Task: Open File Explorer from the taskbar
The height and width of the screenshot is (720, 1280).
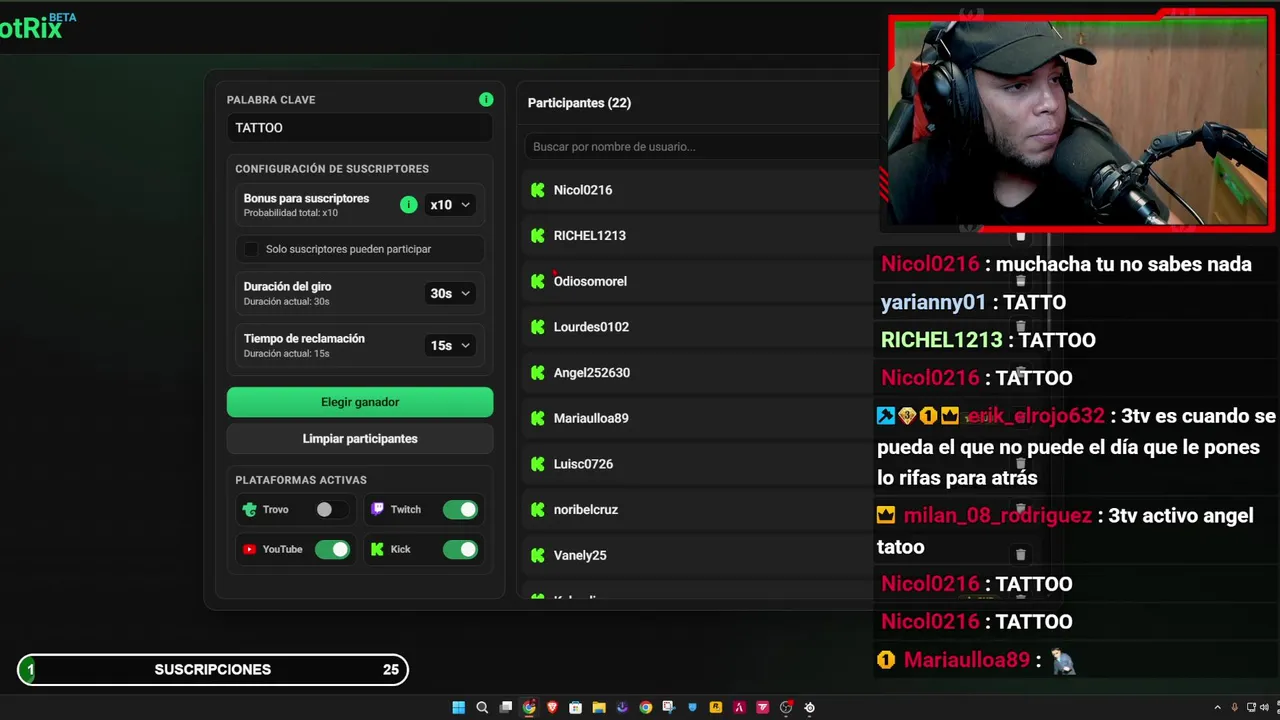Action: pyautogui.click(x=599, y=707)
